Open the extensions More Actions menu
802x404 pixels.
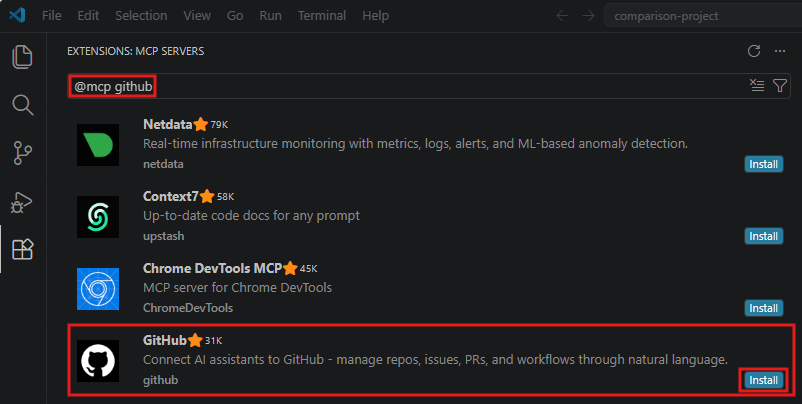click(779, 51)
